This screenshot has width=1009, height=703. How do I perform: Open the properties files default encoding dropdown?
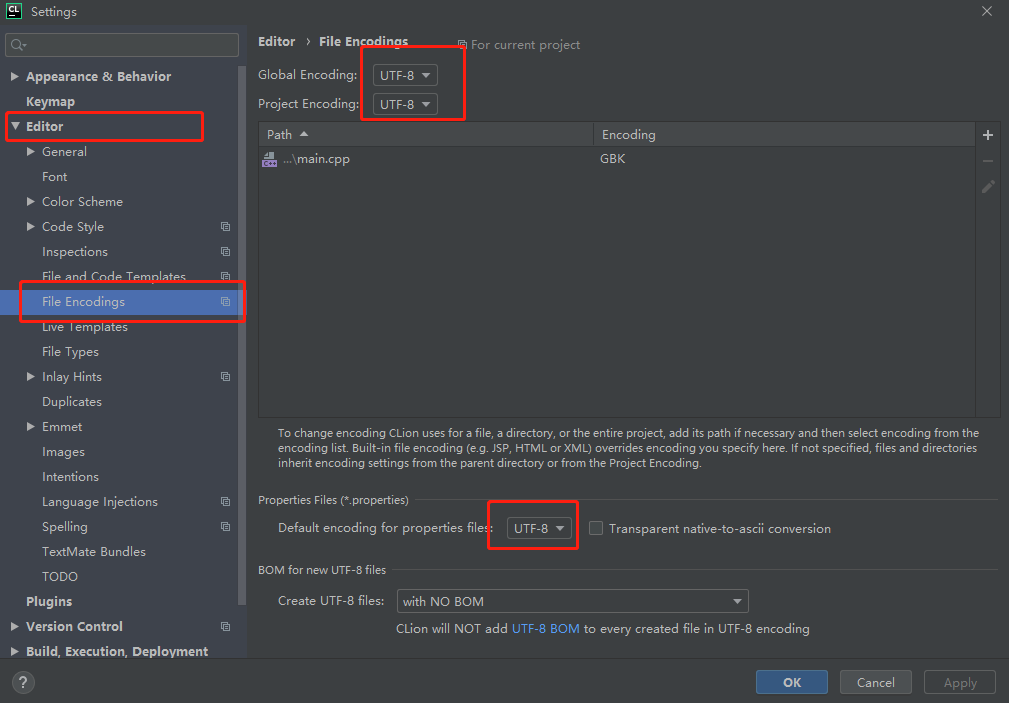539,528
